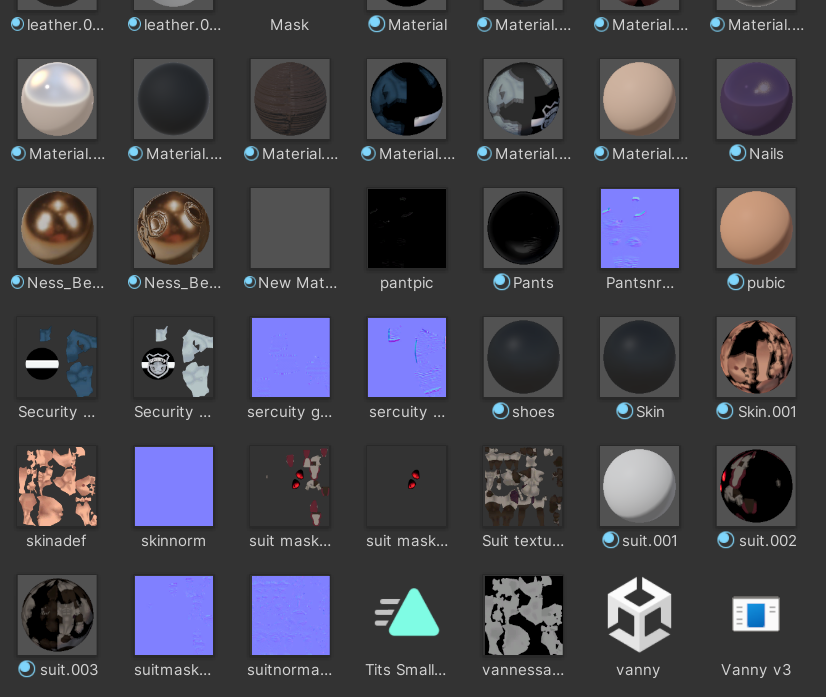This screenshot has width=826, height=697.
Task: Select the beige skin-tone Material sphere
Action: tap(640, 99)
